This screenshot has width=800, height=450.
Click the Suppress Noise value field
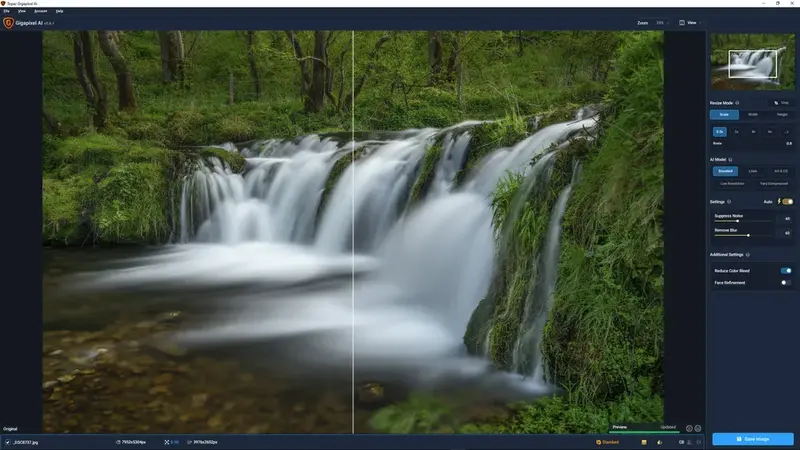pos(786,219)
